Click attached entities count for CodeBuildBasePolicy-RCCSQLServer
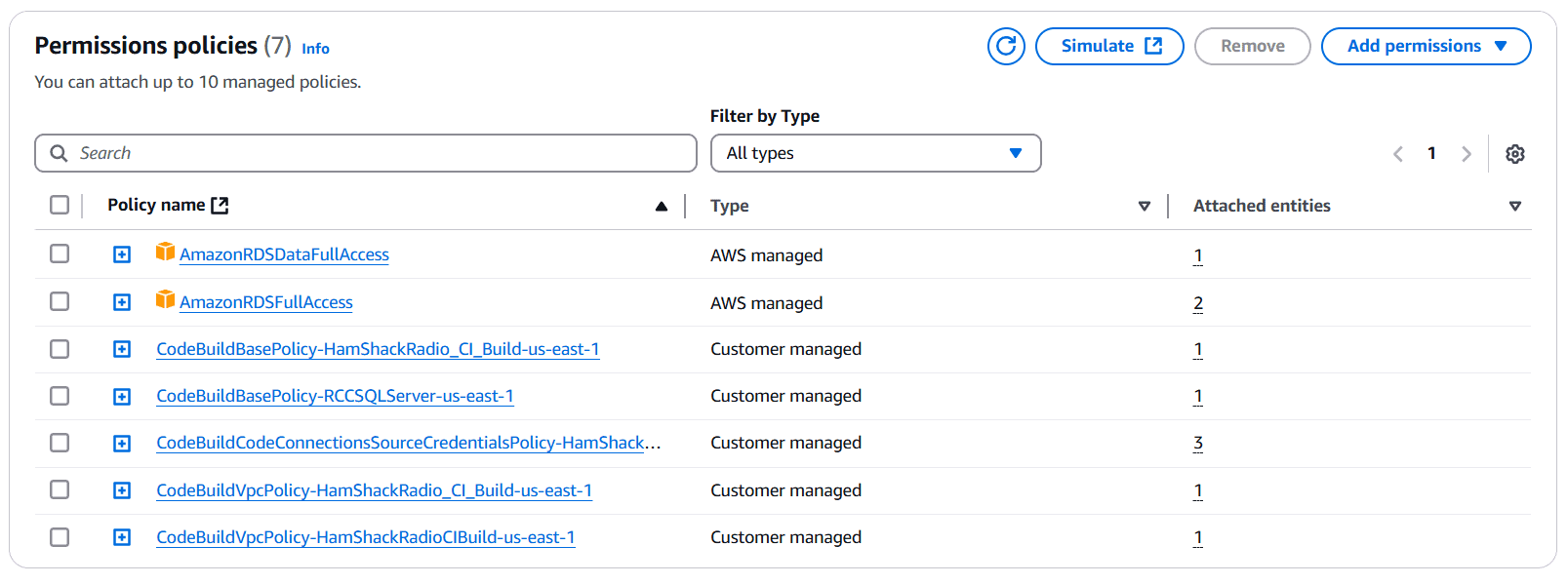 (1198, 396)
